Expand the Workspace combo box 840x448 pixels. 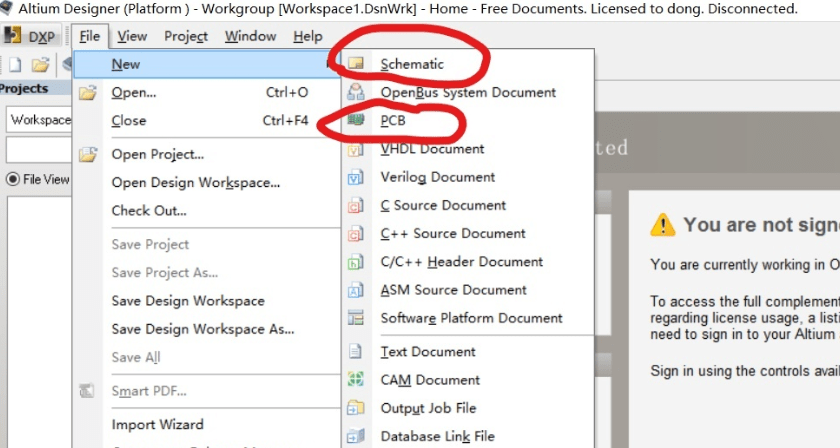pos(38,120)
